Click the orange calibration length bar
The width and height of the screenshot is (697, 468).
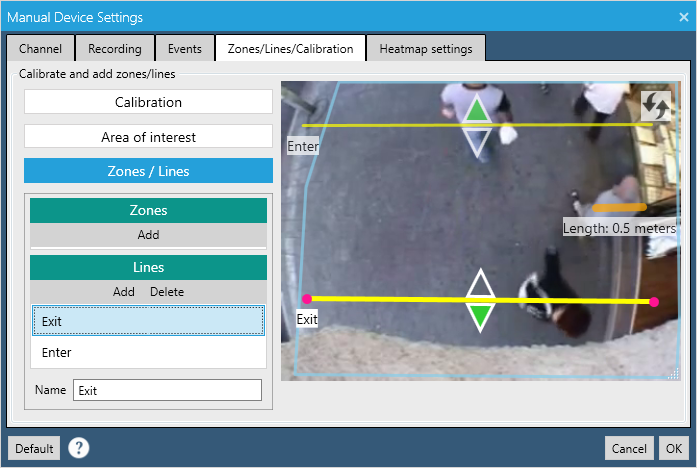(619, 208)
